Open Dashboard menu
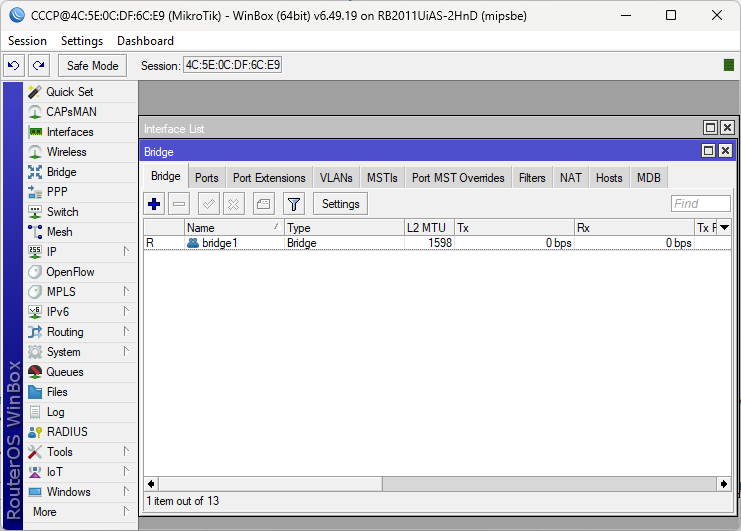Screen dimensions: 741x531 [x=145, y=41]
